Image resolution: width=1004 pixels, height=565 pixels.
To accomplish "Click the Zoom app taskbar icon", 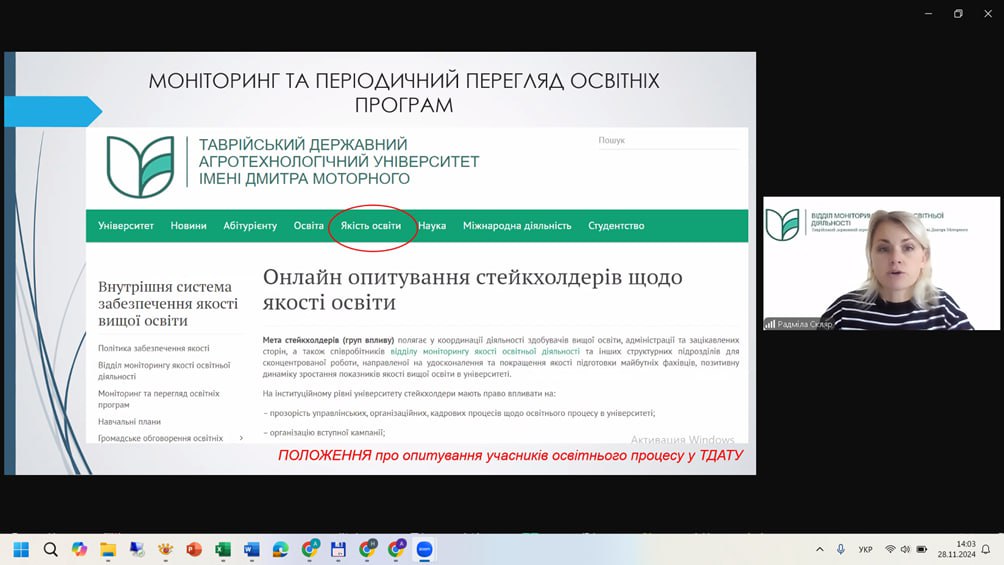I will click(x=424, y=549).
